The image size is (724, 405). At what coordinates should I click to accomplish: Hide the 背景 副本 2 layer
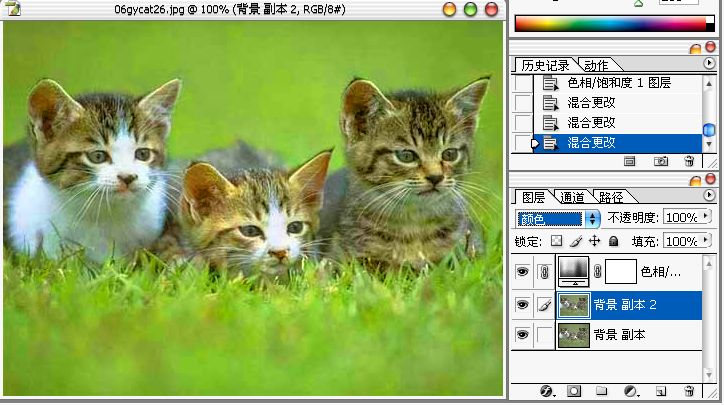[x=522, y=305]
